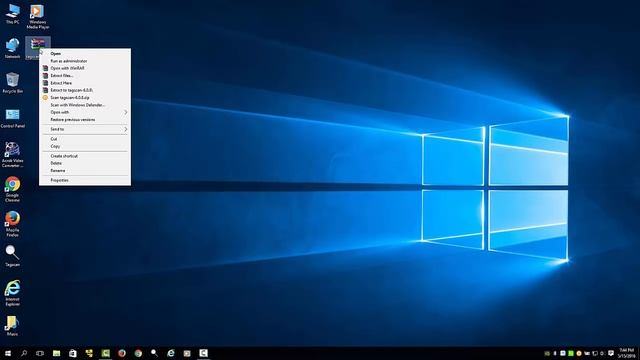This screenshot has width=640, height=360.
Task: Choose Copy in the context menu
Action: click(85, 146)
